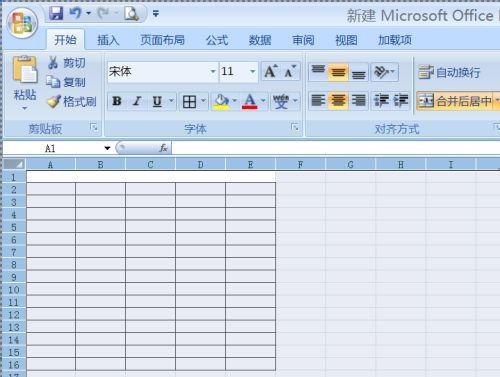The width and height of the screenshot is (500, 377).
Task: Open underline style dropdown arrow
Action: point(171,100)
